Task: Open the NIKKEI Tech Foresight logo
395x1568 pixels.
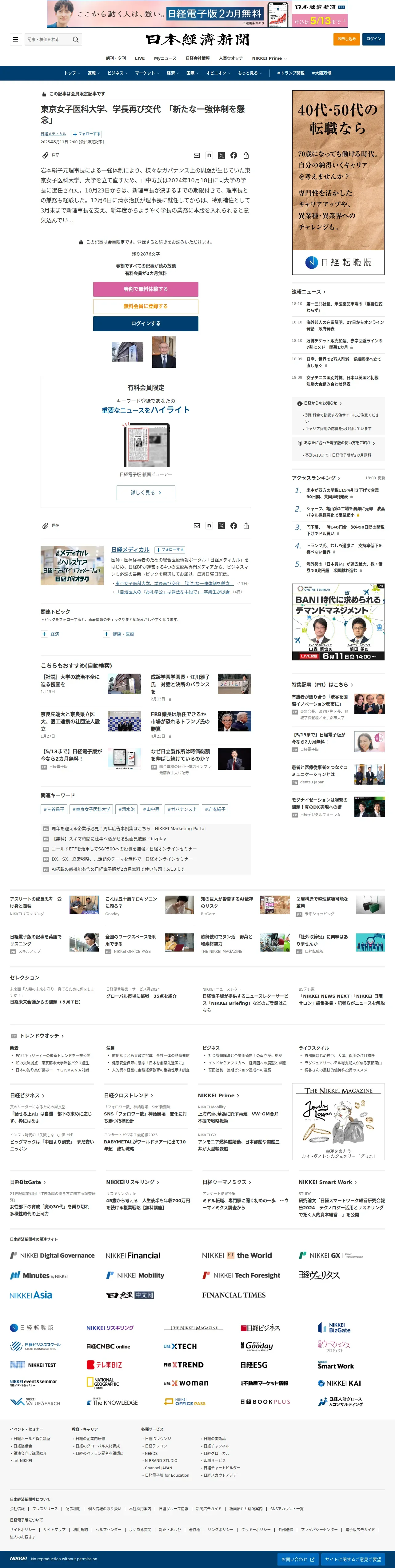Action: point(241,1275)
